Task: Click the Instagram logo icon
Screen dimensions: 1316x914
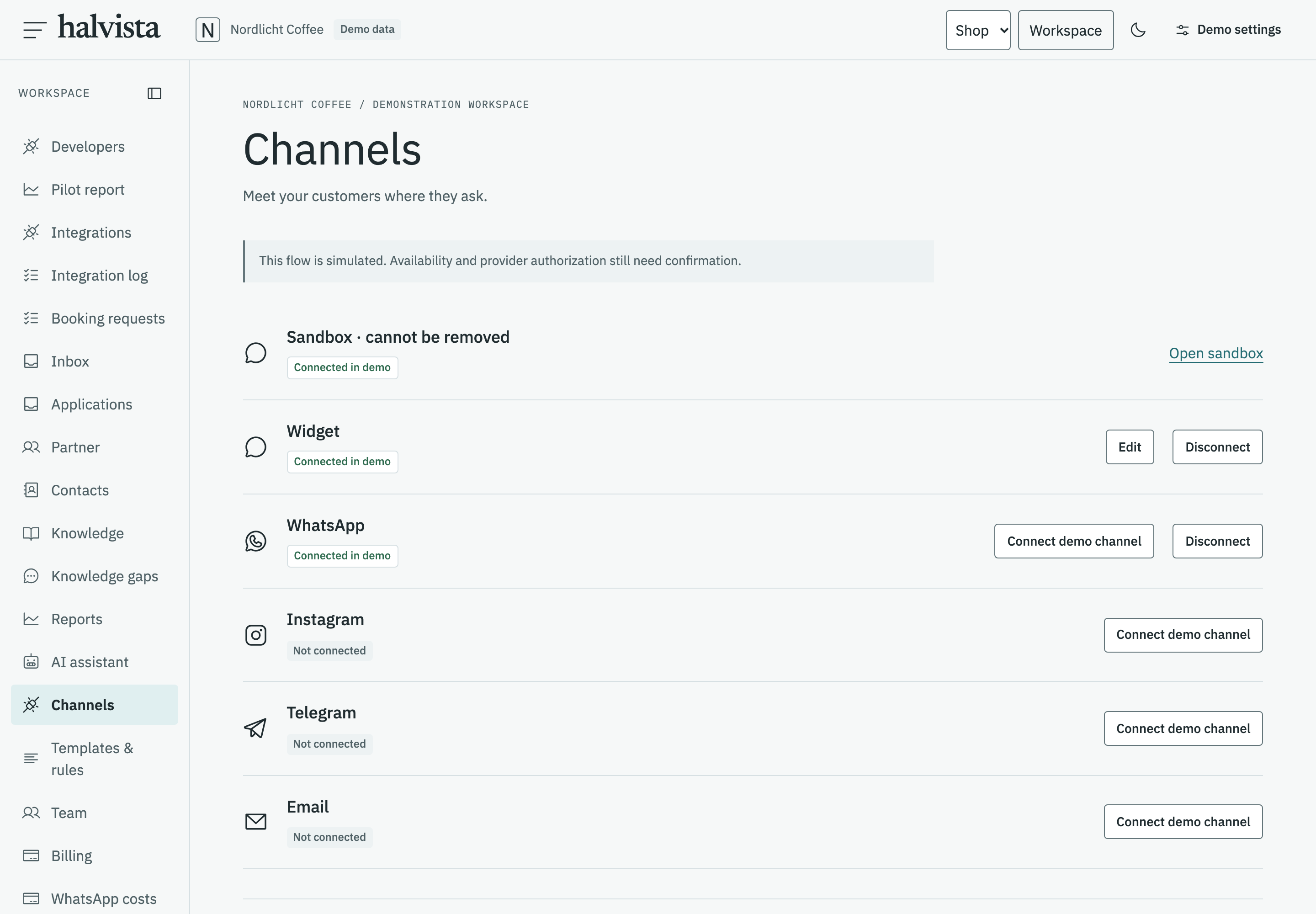Action: [x=256, y=635]
